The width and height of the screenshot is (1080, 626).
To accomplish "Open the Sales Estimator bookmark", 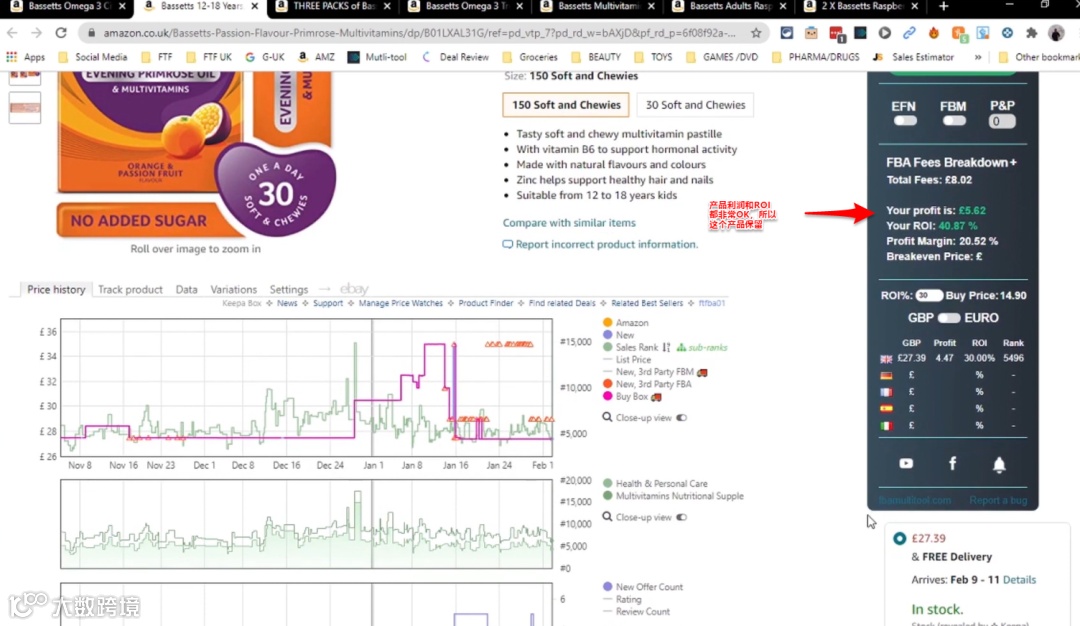I will click(913, 57).
